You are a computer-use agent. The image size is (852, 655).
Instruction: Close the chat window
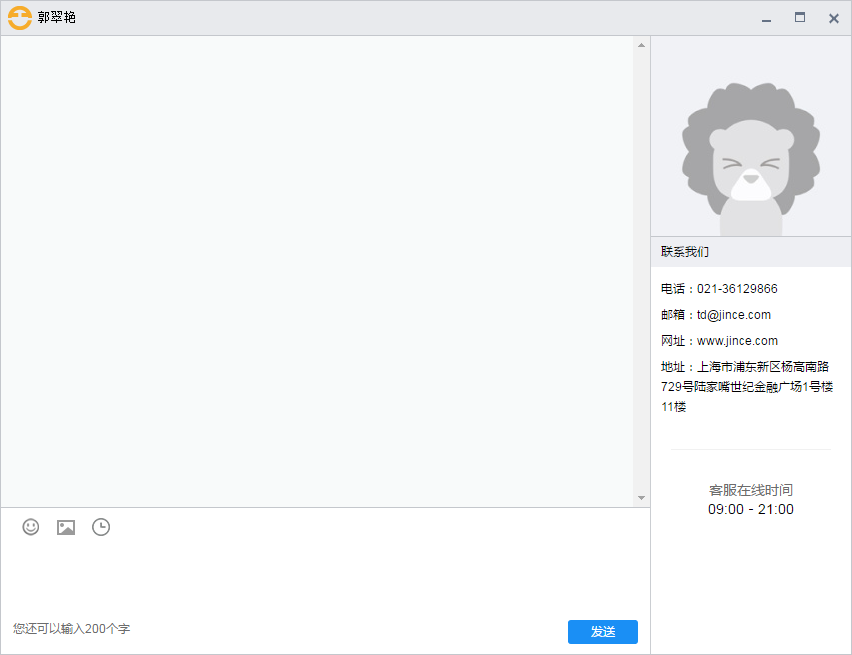click(834, 18)
